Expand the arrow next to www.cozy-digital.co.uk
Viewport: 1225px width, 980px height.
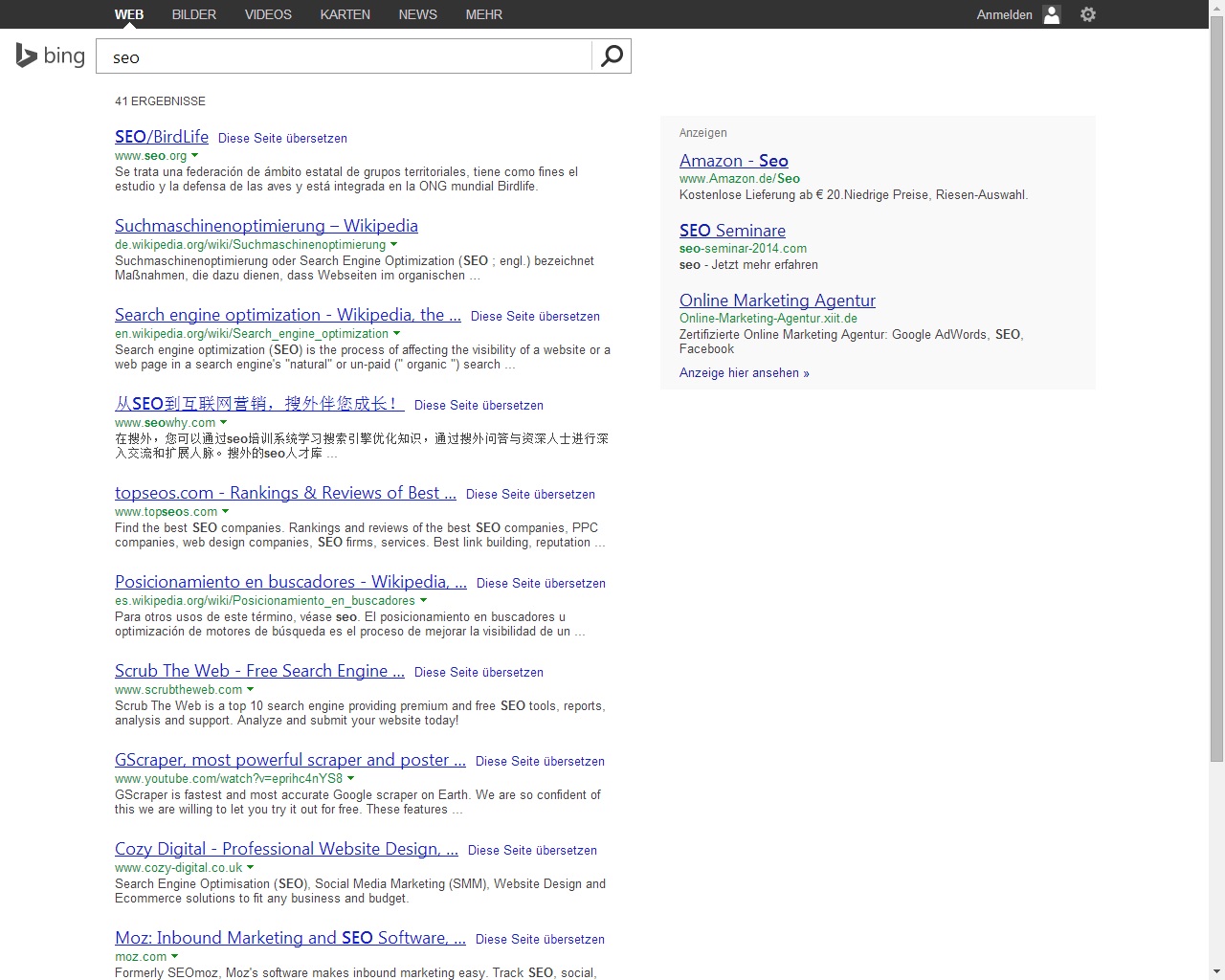pyautogui.click(x=250, y=867)
